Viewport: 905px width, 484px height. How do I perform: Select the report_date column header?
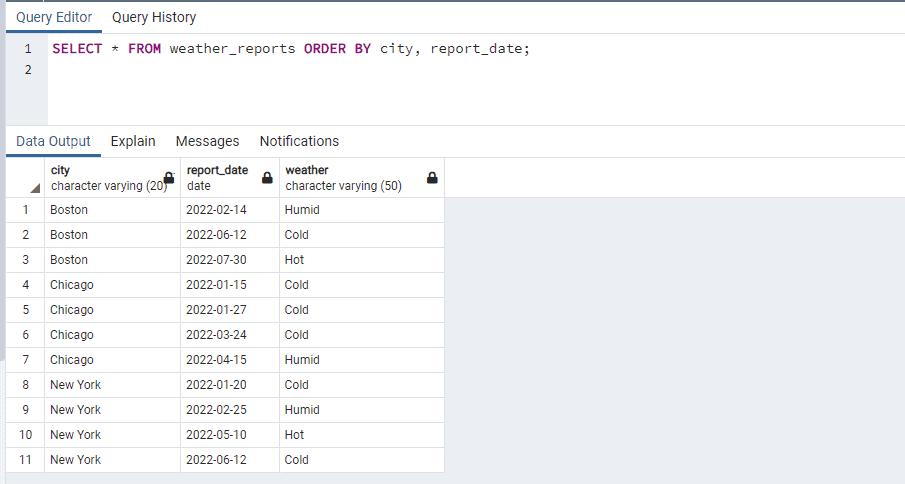(x=220, y=177)
